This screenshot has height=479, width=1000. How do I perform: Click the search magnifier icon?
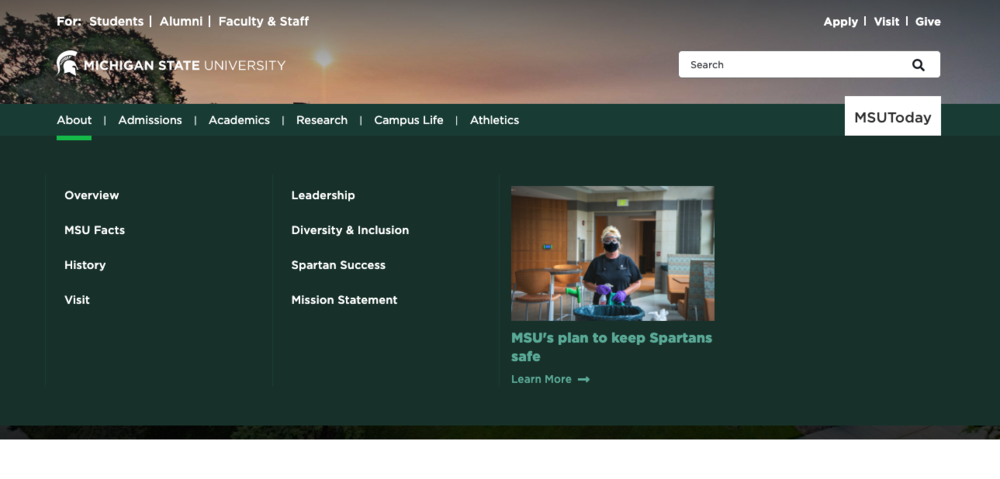(918, 64)
